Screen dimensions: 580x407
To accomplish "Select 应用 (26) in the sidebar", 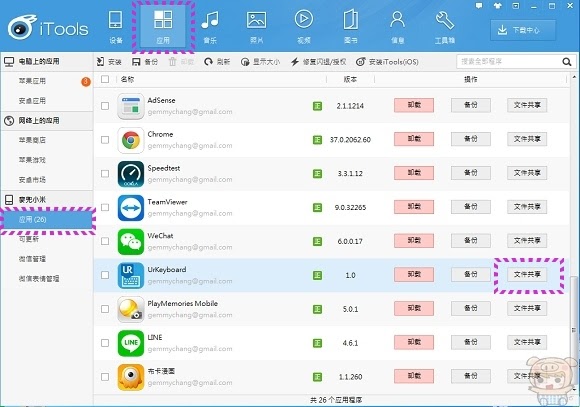I will point(47,220).
